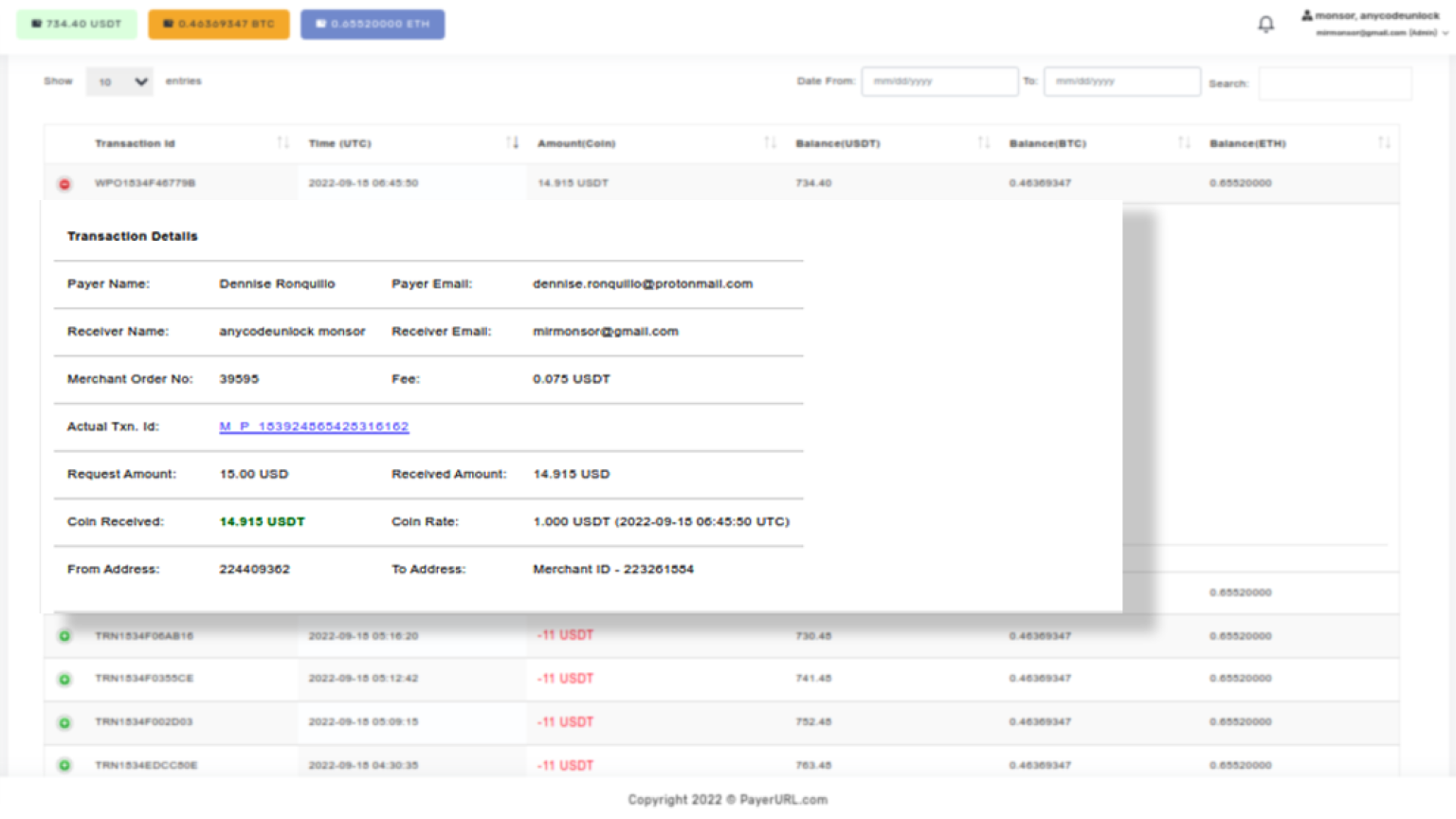Open the Show entries dropdown
The width and height of the screenshot is (1456, 819).
[119, 81]
